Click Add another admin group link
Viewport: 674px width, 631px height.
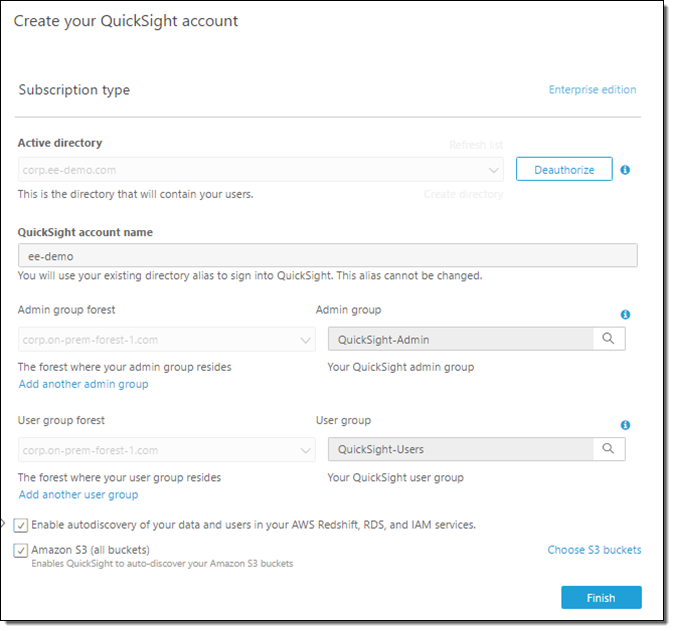tap(83, 384)
